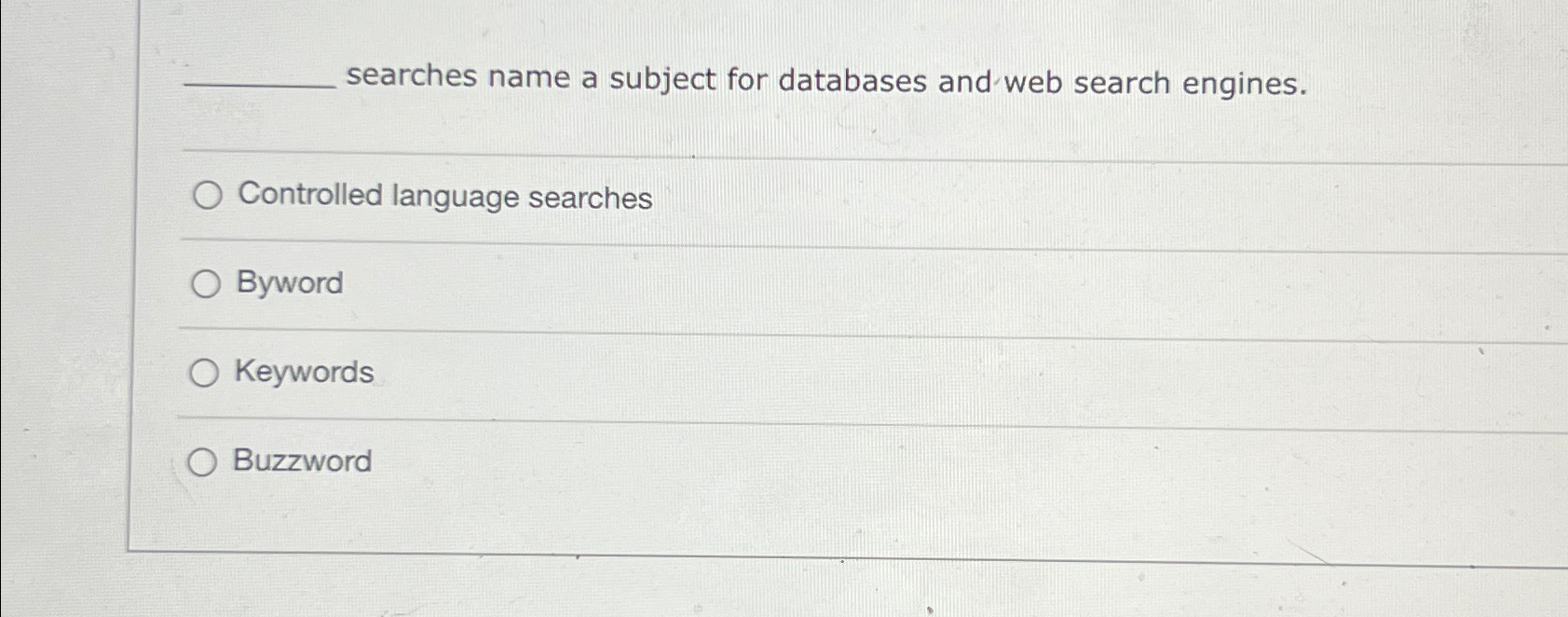
Task: Pick Buzzword as the answer option
Action: click(x=206, y=461)
